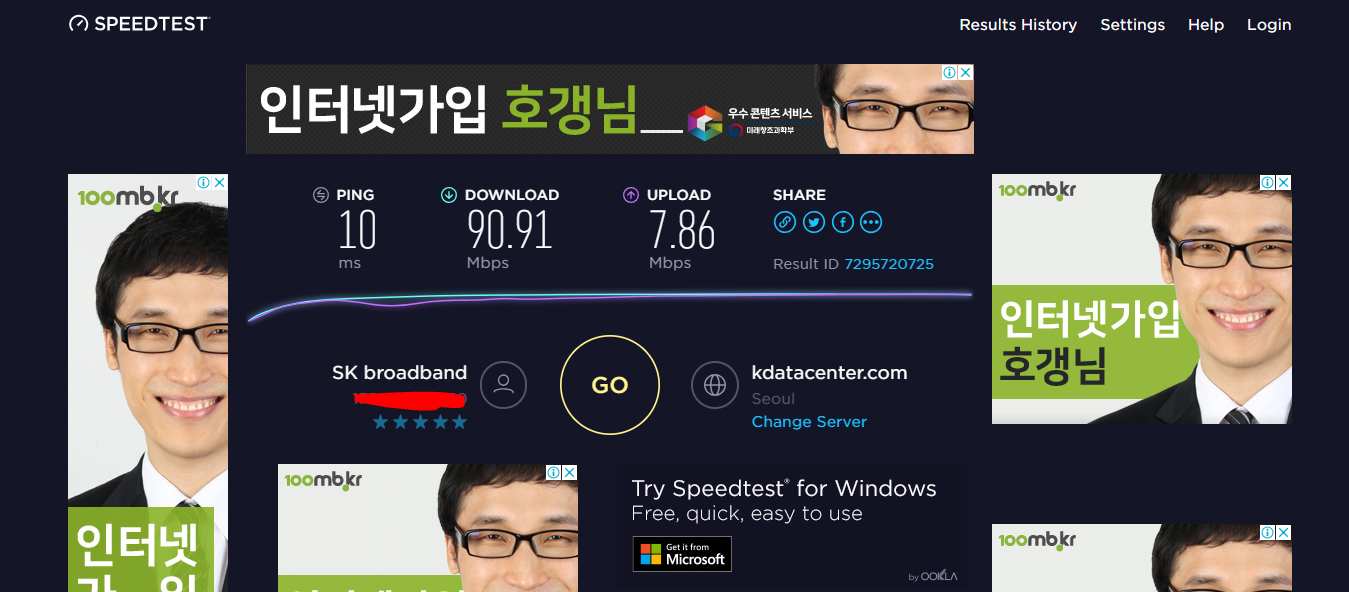1349x592 pixels.
Task: Open the Help menu item
Action: point(1206,25)
